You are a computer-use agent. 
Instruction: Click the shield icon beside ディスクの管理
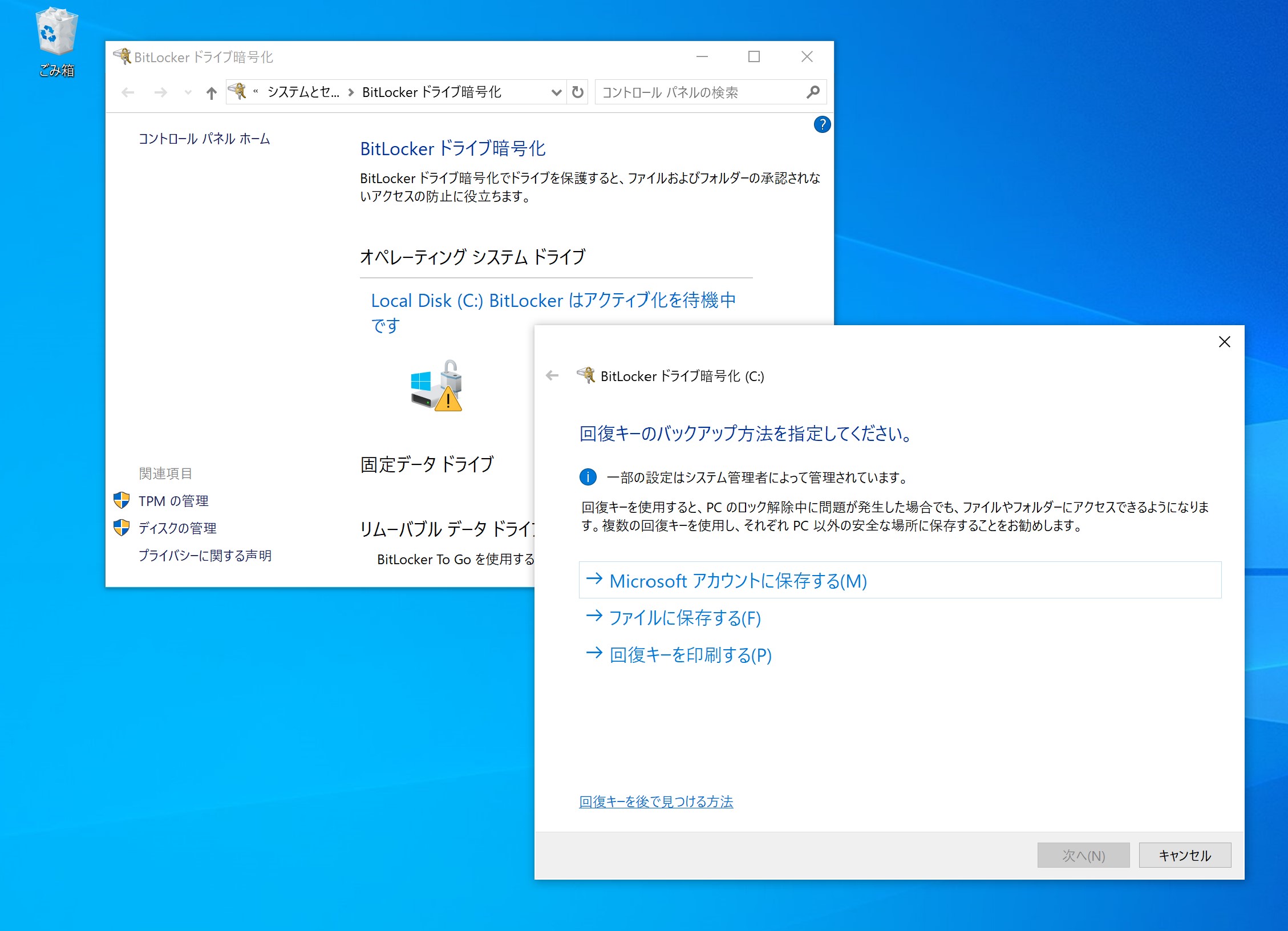(122, 528)
